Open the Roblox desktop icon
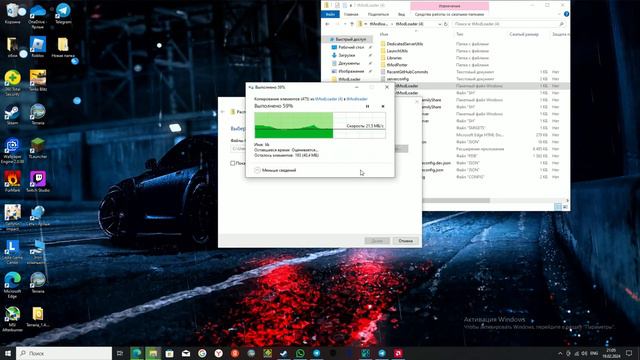Viewport: 640px width, 360px height. point(38,47)
